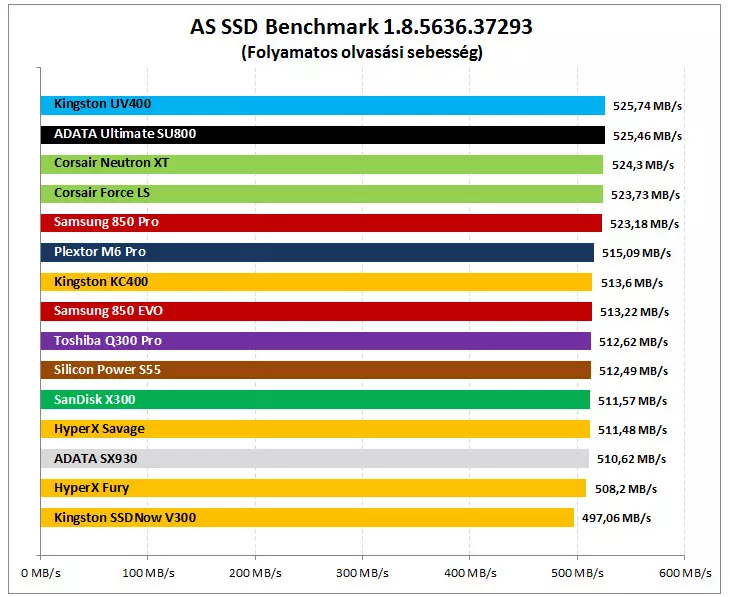Click the 525,46 MB/s value
The height and width of the screenshot is (597, 730).
[x=647, y=136]
